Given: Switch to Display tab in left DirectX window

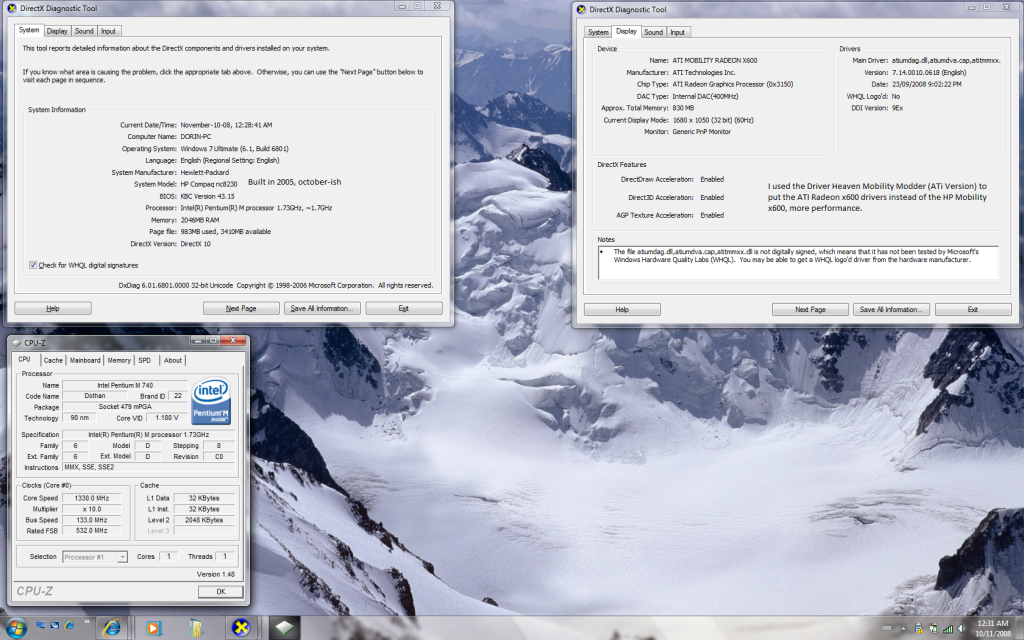Looking at the screenshot, I should click(57, 31).
